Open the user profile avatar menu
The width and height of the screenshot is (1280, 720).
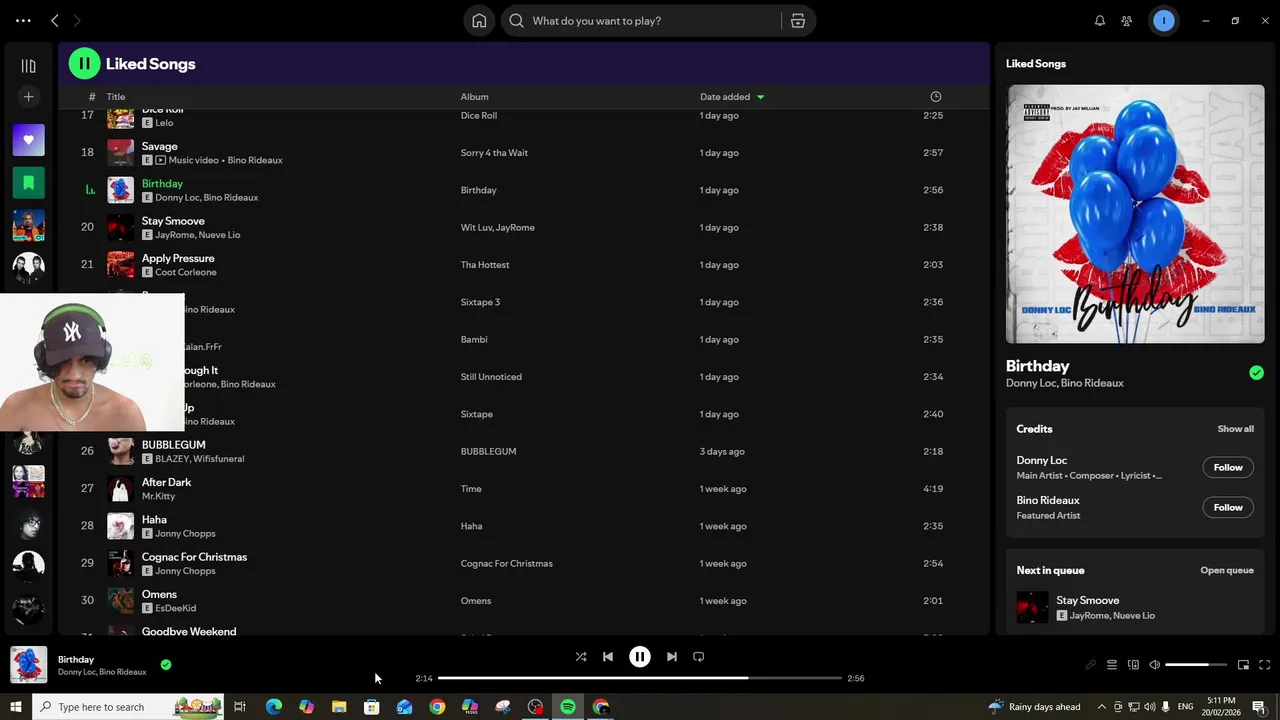1164,21
